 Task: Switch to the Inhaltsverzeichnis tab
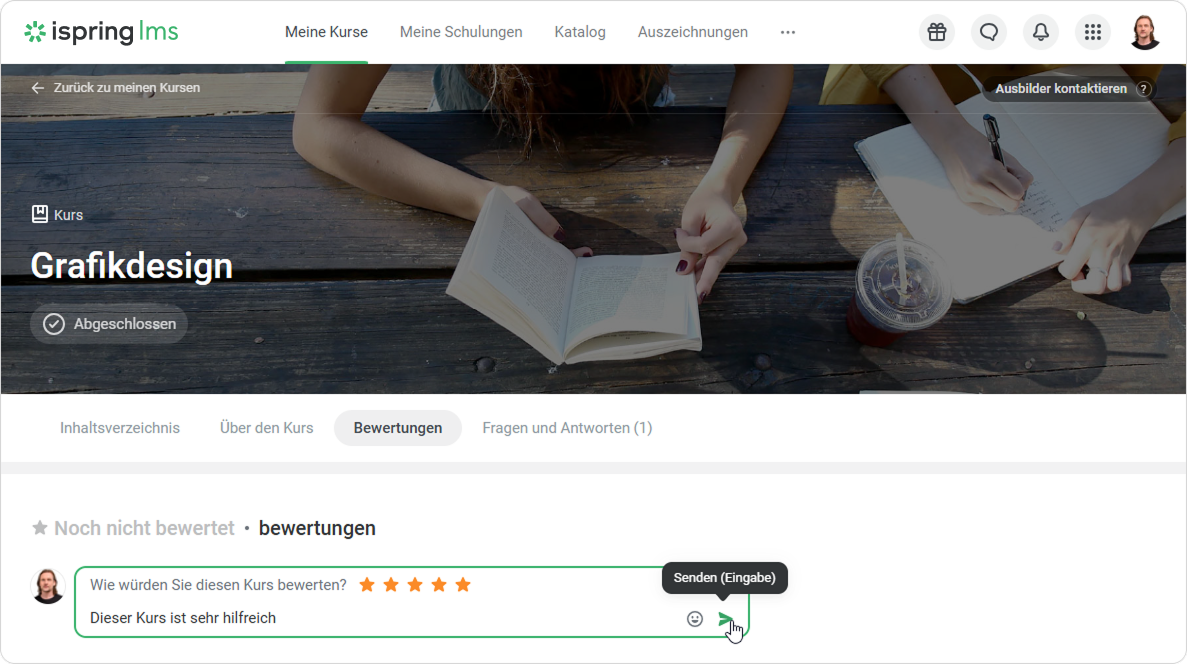120,428
